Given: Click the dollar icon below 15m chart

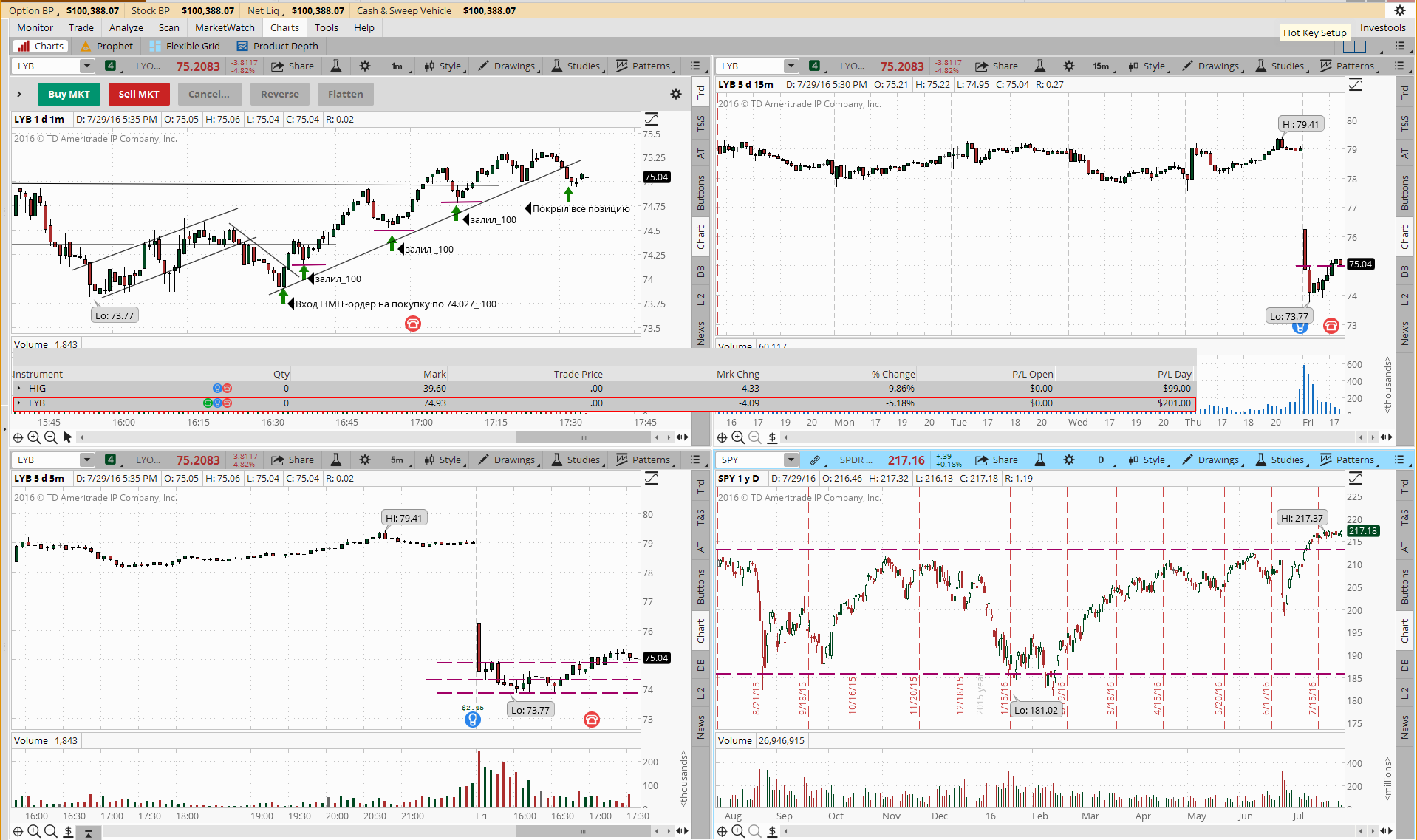Looking at the screenshot, I should tap(772, 437).
